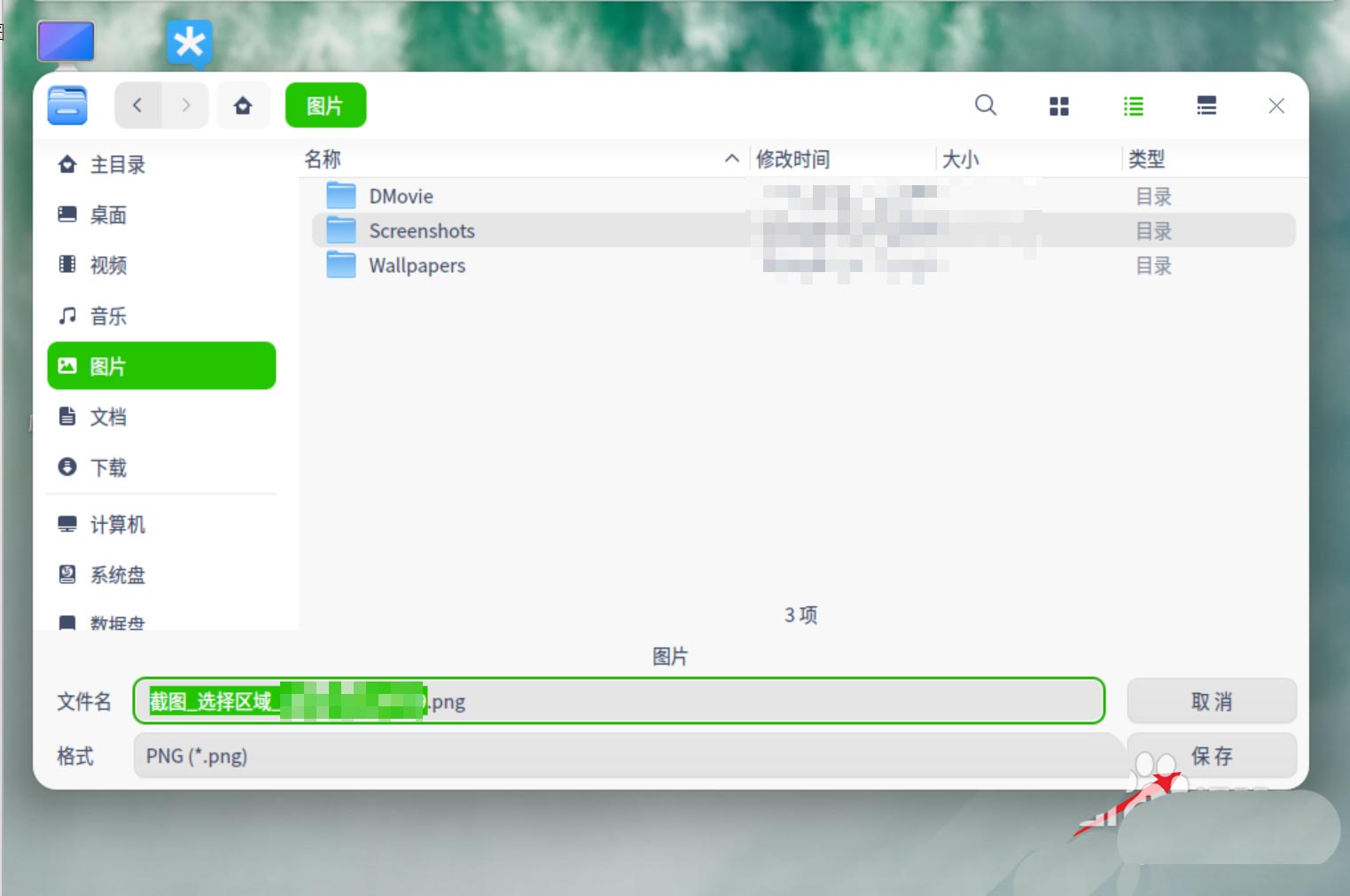Screen dimensions: 1350x896
Task: Click the 目录 type cell in the Screenshots row
Action: pos(1153,230)
